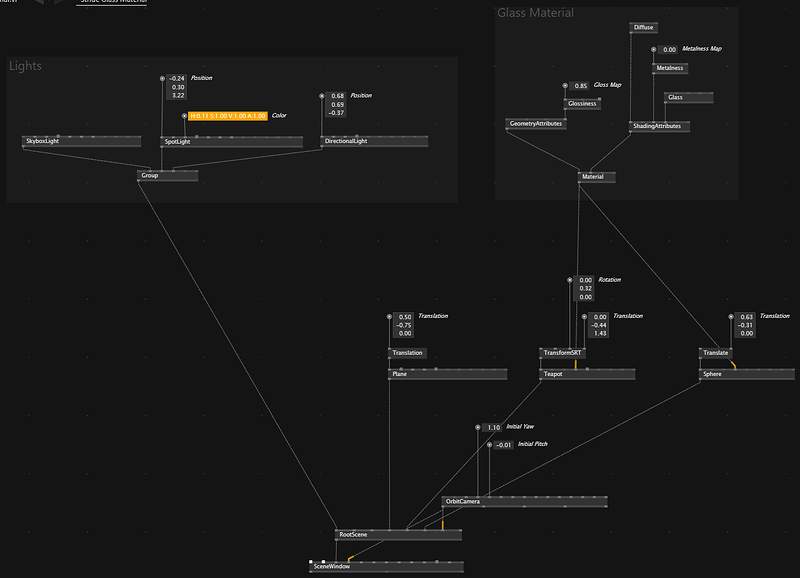Click the Initial Pitch -0.01 value
This screenshot has width=800, height=578.
[504, 445]
